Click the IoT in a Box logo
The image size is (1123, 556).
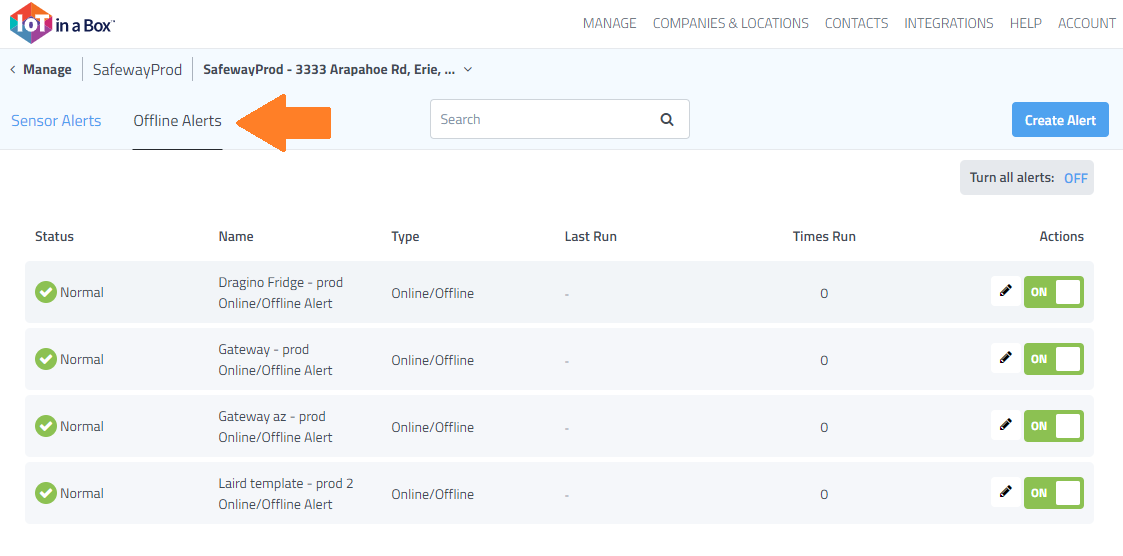click(62, 23)
